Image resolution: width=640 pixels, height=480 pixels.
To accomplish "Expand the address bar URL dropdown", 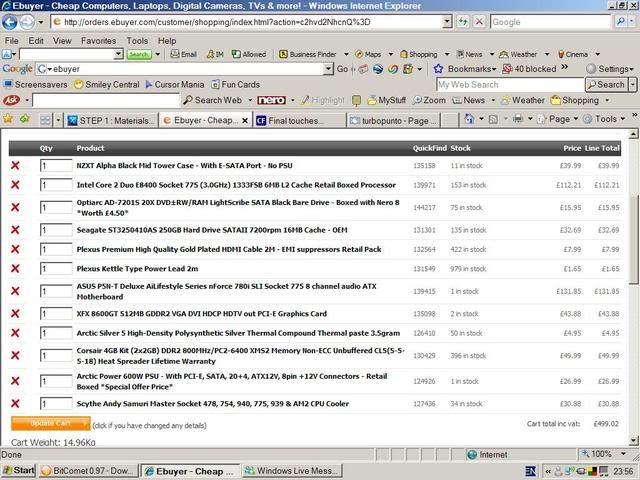I will coord(447,22).
